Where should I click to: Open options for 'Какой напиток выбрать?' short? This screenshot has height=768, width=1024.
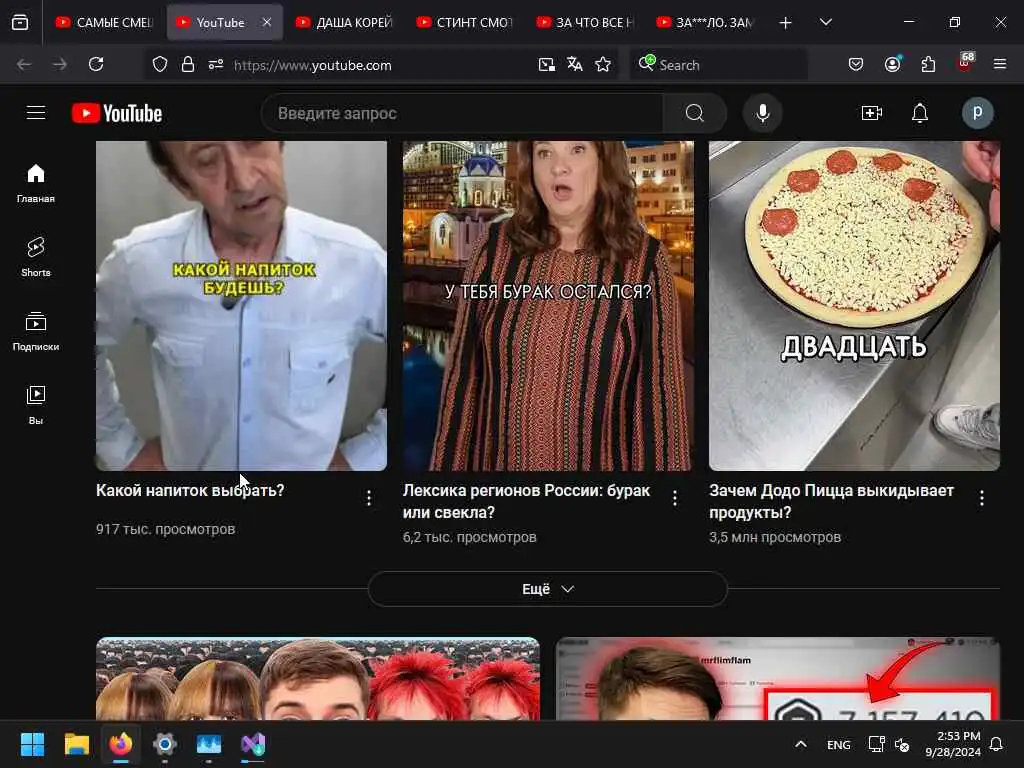click(369, 498)
